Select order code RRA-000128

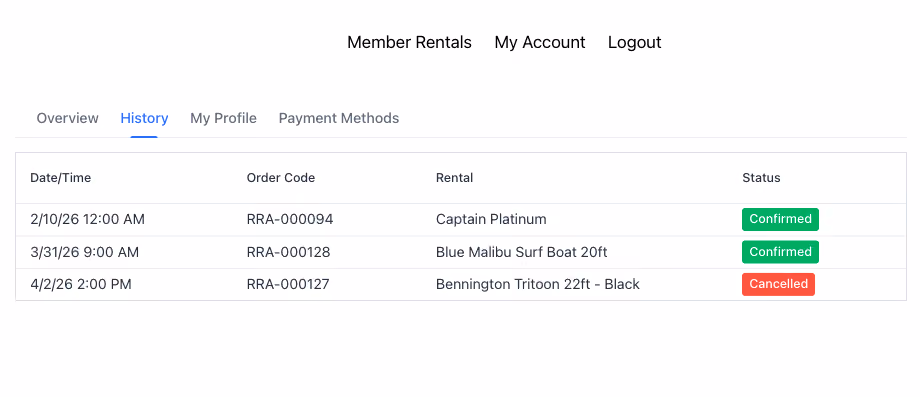[288, 252]
